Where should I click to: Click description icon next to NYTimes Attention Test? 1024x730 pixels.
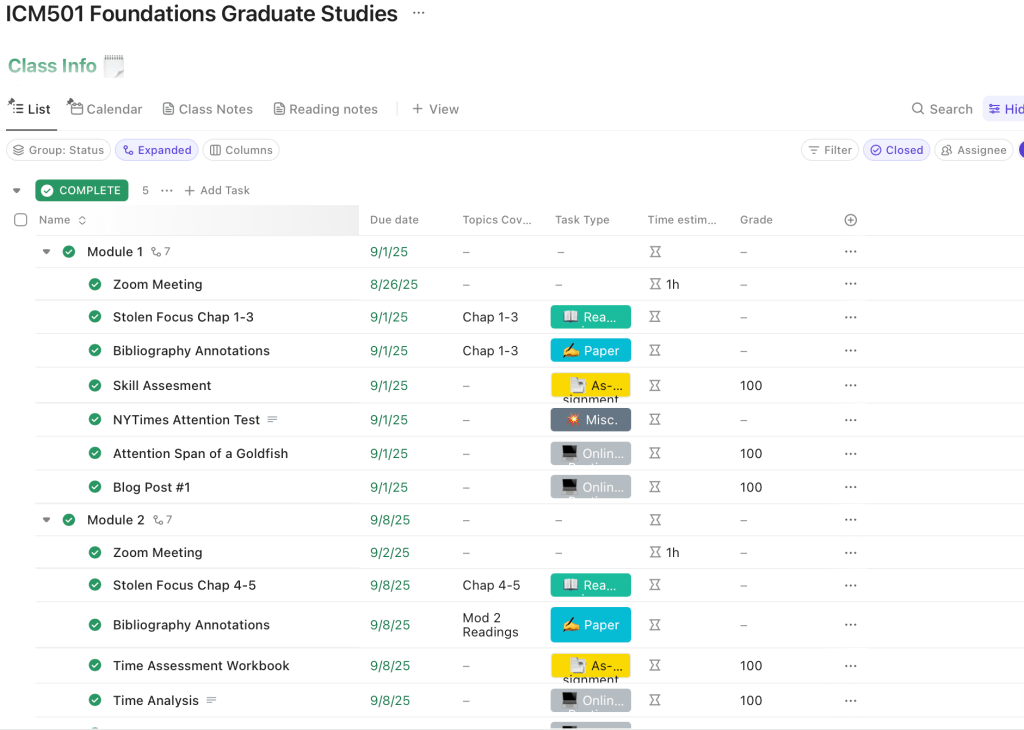click(x=272, y=420)
